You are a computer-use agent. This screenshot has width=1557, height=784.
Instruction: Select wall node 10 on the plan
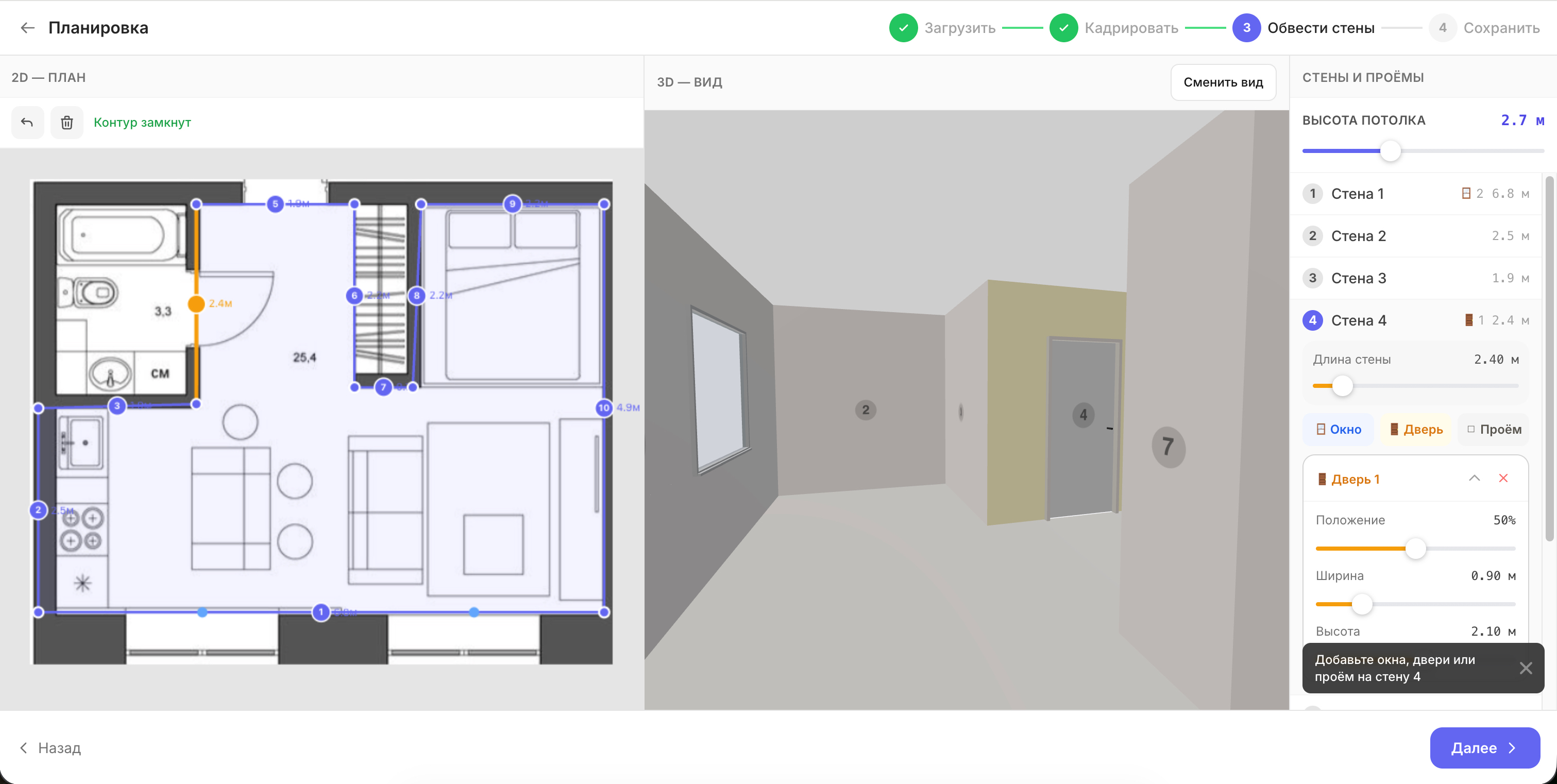(x=604, y=408)
